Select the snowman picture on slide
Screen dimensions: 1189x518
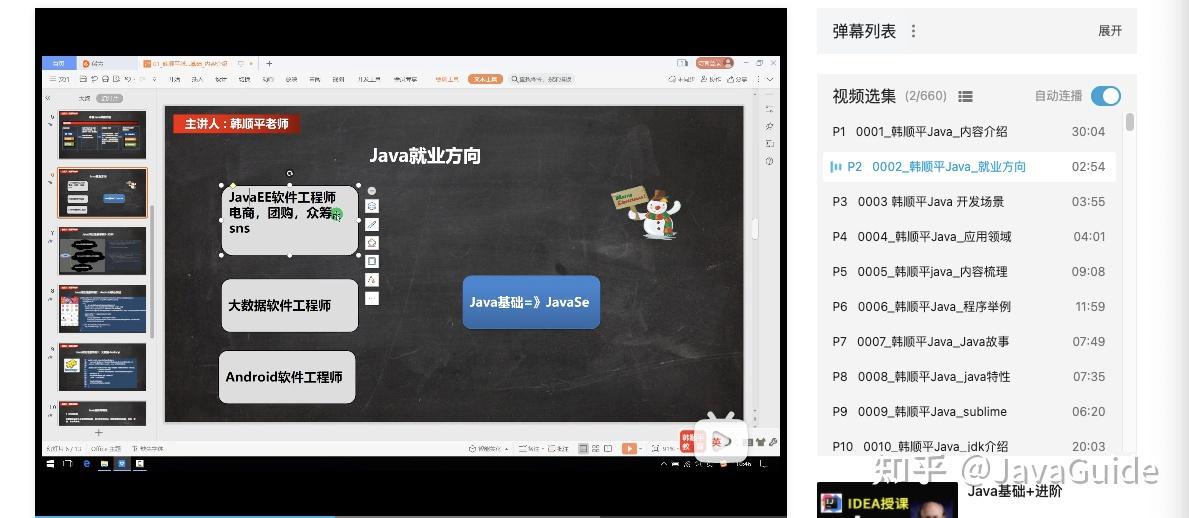click(647, 212)
